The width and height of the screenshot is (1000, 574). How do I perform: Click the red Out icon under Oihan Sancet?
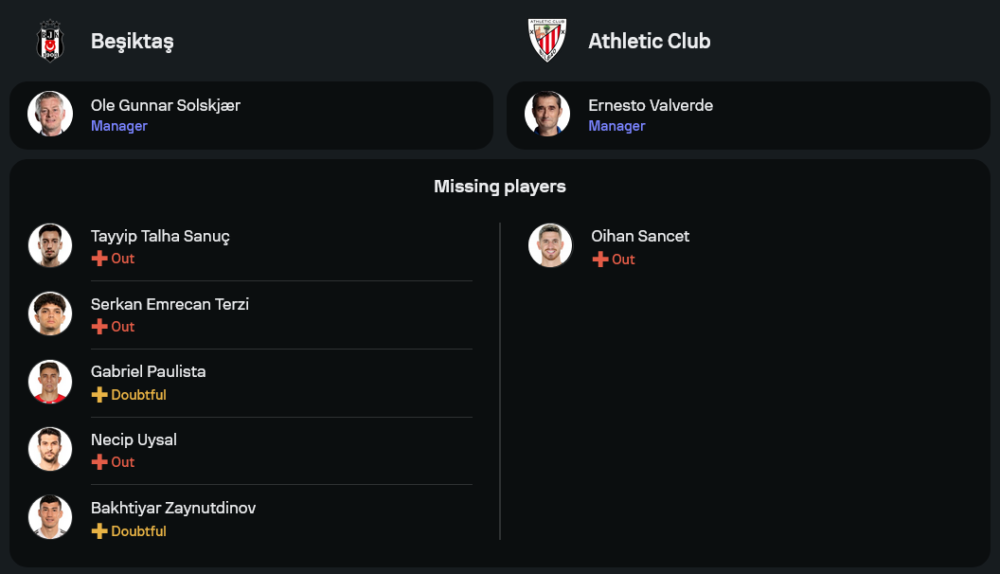[600, 259]
